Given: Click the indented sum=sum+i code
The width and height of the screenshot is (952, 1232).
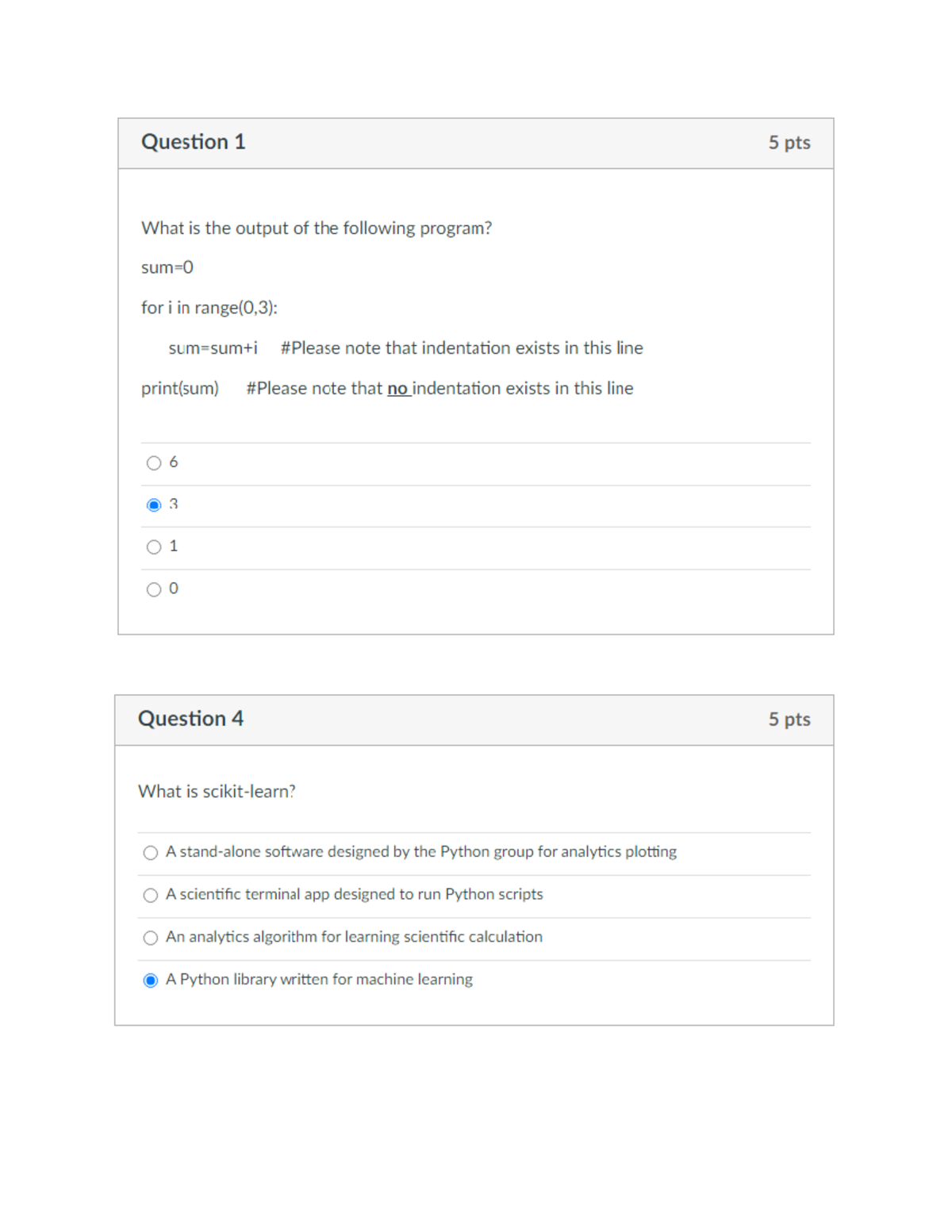Looking at the screenshot, I should 213,348.
